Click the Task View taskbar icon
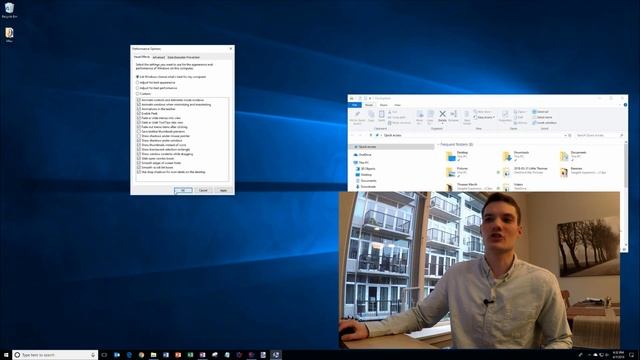The height and width of the screenshot is (360, 640). (104, 355)
